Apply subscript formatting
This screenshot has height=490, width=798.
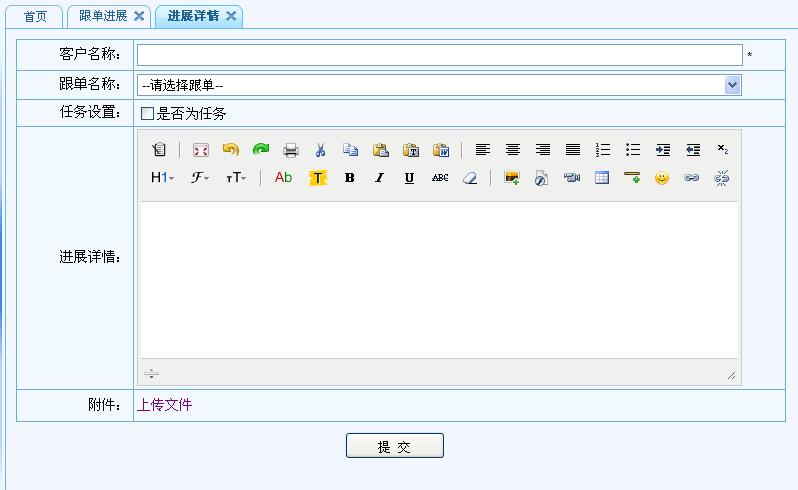click(723, 150)
